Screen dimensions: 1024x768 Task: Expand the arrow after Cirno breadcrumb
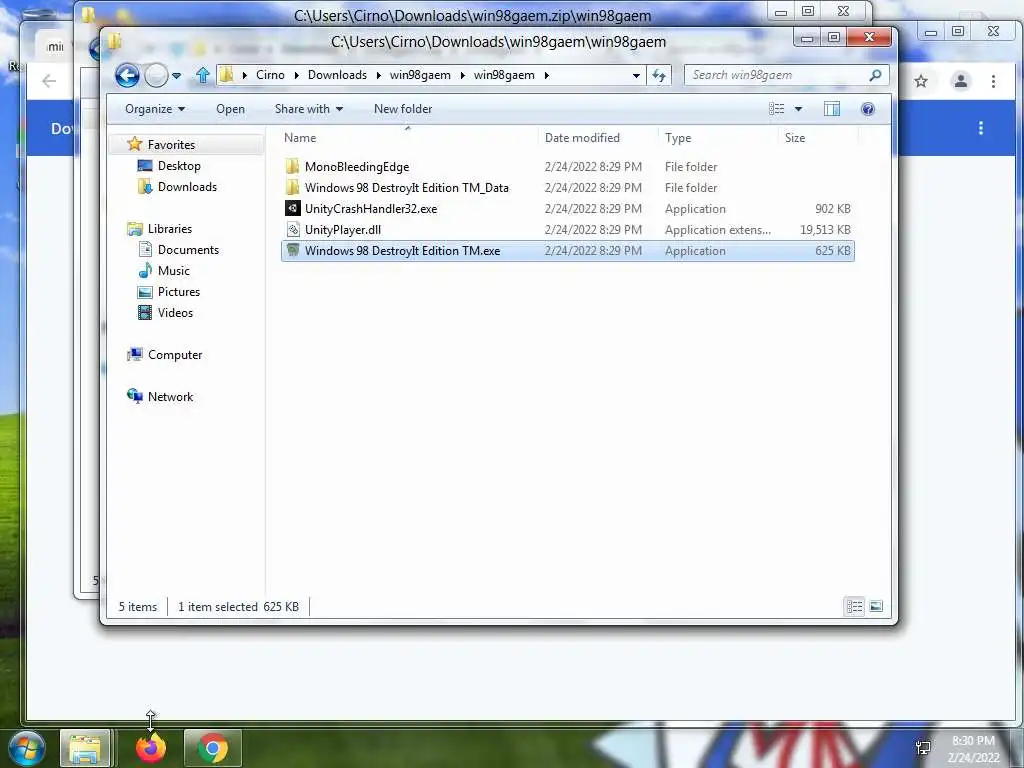(296, 75)
